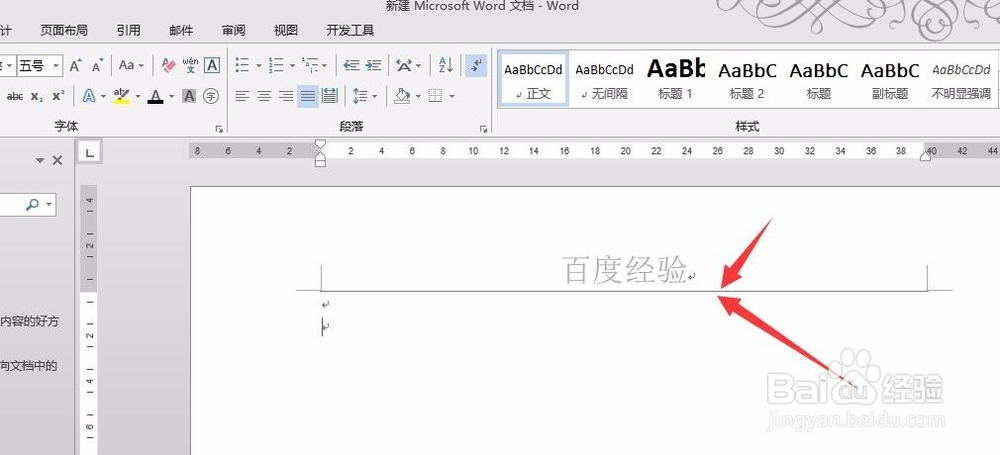Apply 标题 1 style
The height and width of the screenshot is (455, 1000).
click(676, 80)
